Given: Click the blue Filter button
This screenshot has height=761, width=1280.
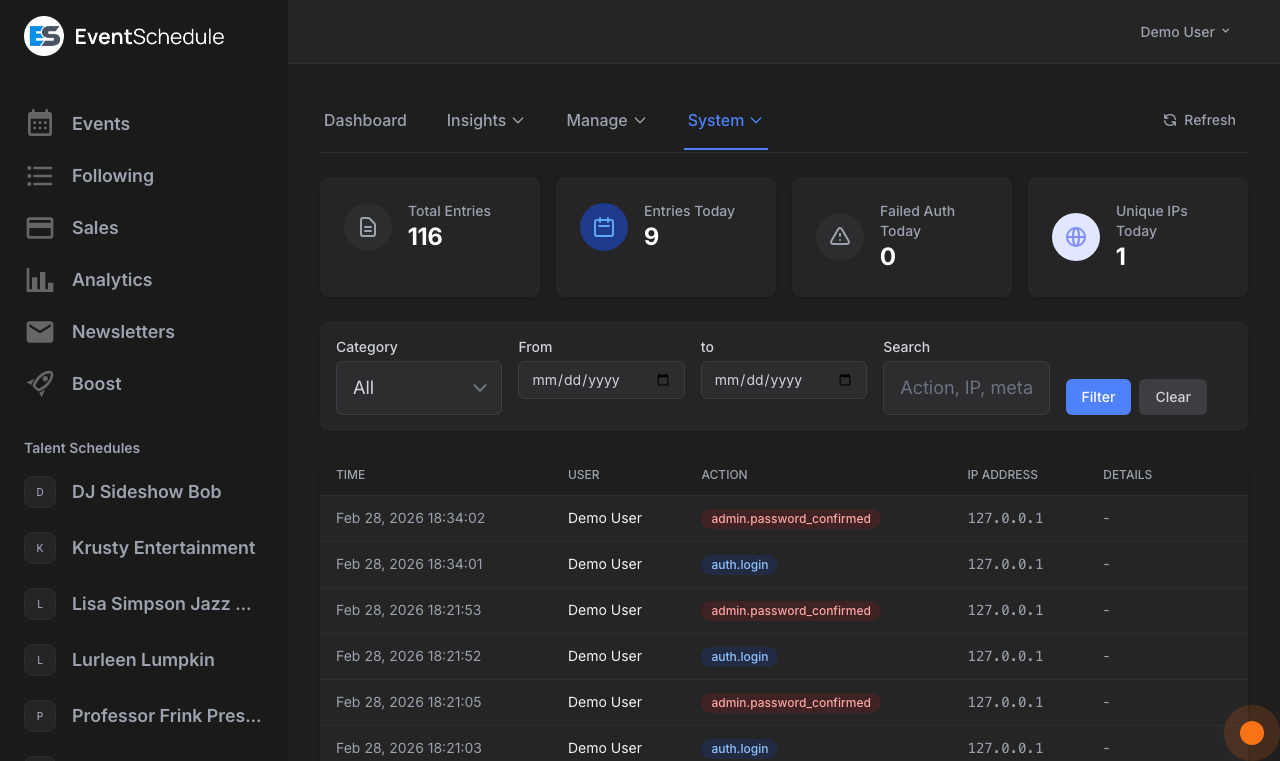Looking at the screenshot, I should (1098, 397).
